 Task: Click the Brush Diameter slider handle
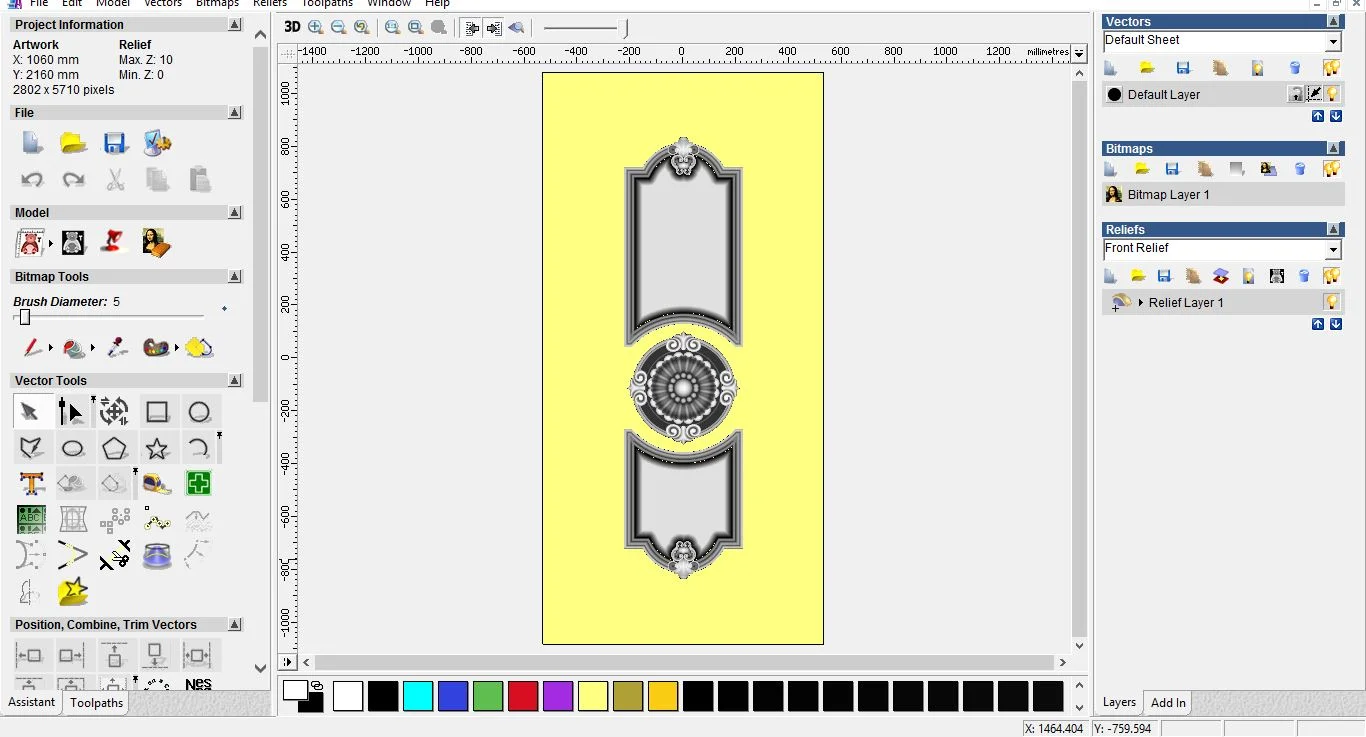pos(25,317)
